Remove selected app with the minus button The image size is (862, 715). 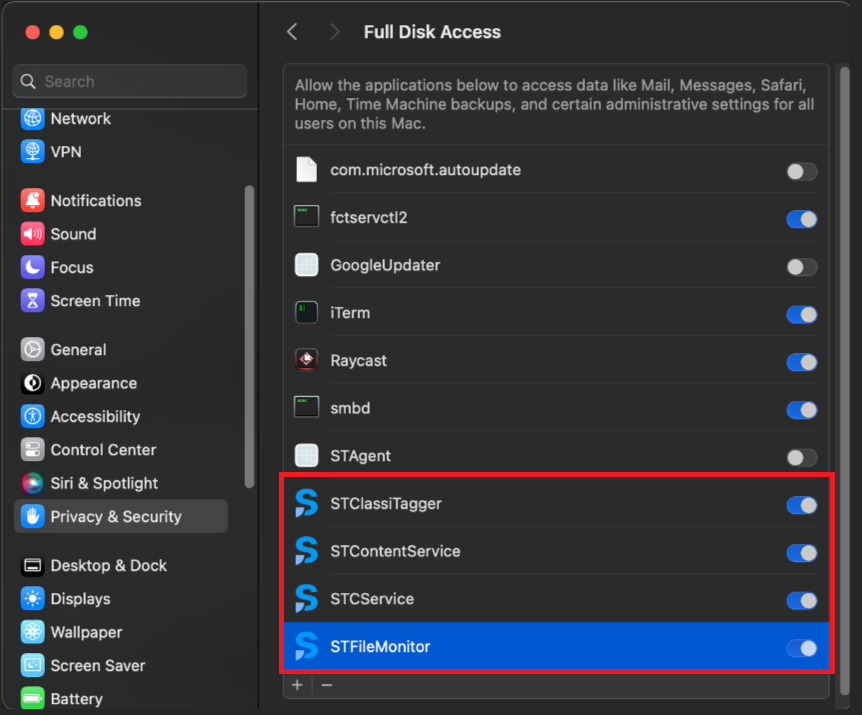coord(327,685)
